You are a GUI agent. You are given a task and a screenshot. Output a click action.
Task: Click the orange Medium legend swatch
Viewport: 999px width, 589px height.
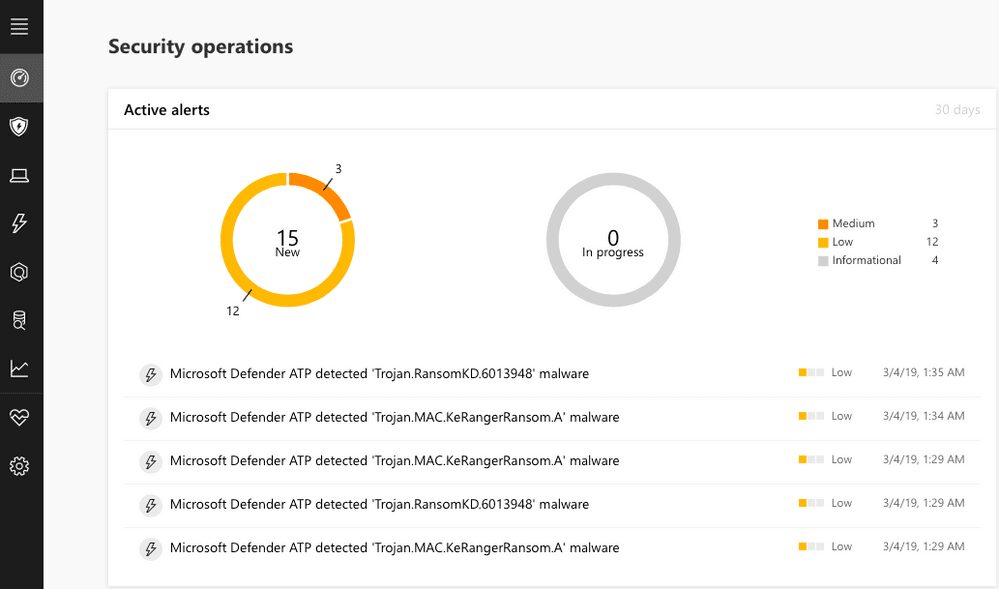point(823,224)
